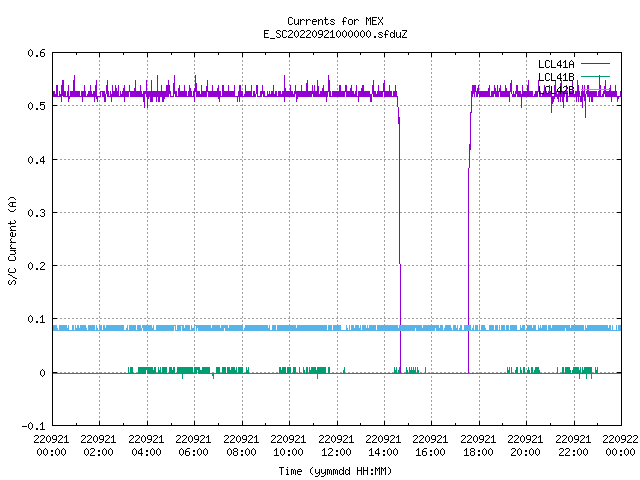Screen dimensions: 640x480
Task: Click the y-axis tick value 0.6
Action: tap(36, 53)
